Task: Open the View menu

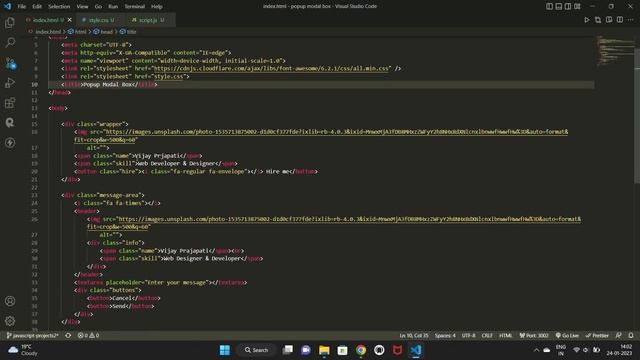Action: (x=82, y=7)
